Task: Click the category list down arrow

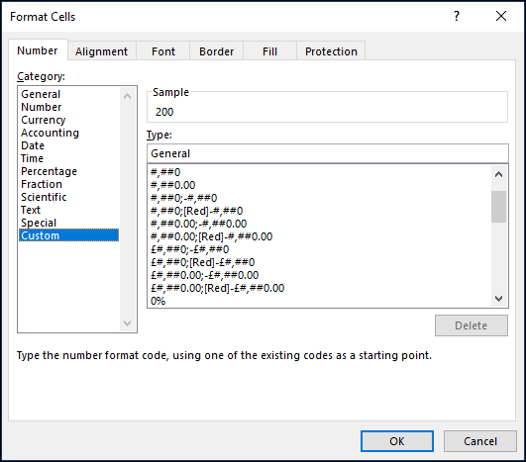Action: (127, 323)
